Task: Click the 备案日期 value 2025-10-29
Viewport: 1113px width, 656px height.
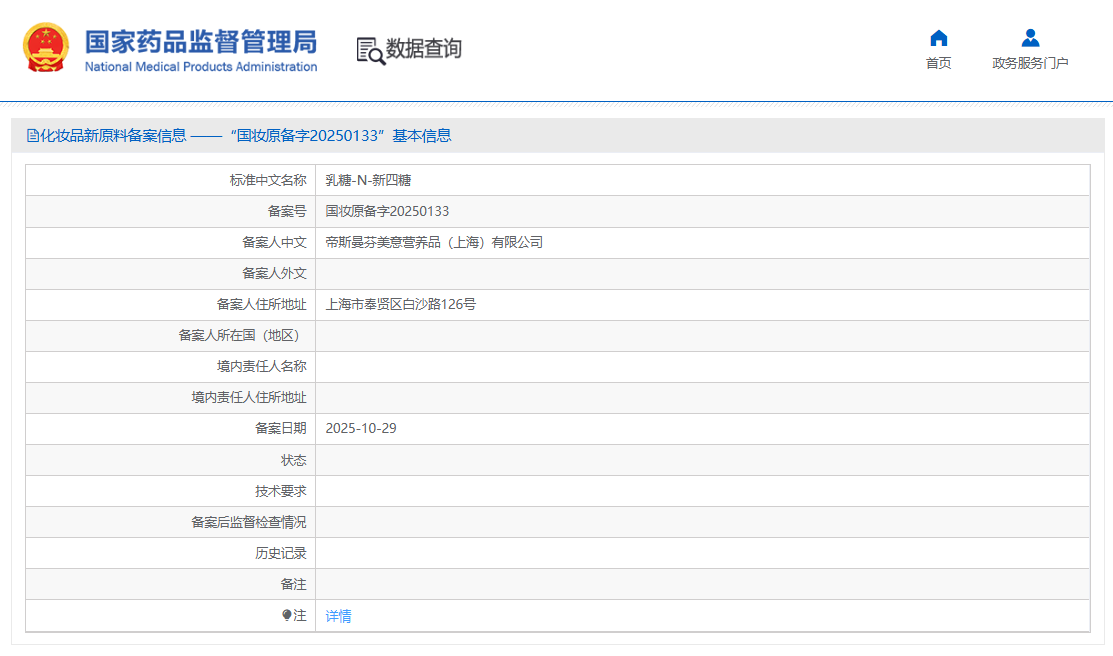Action: point(361,429)
